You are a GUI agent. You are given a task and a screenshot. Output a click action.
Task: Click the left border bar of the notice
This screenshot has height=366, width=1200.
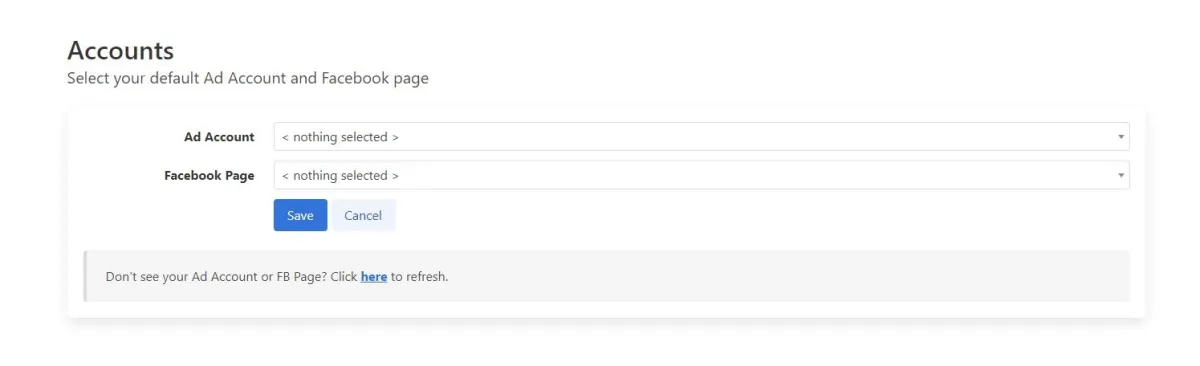(x=86, y=276)
